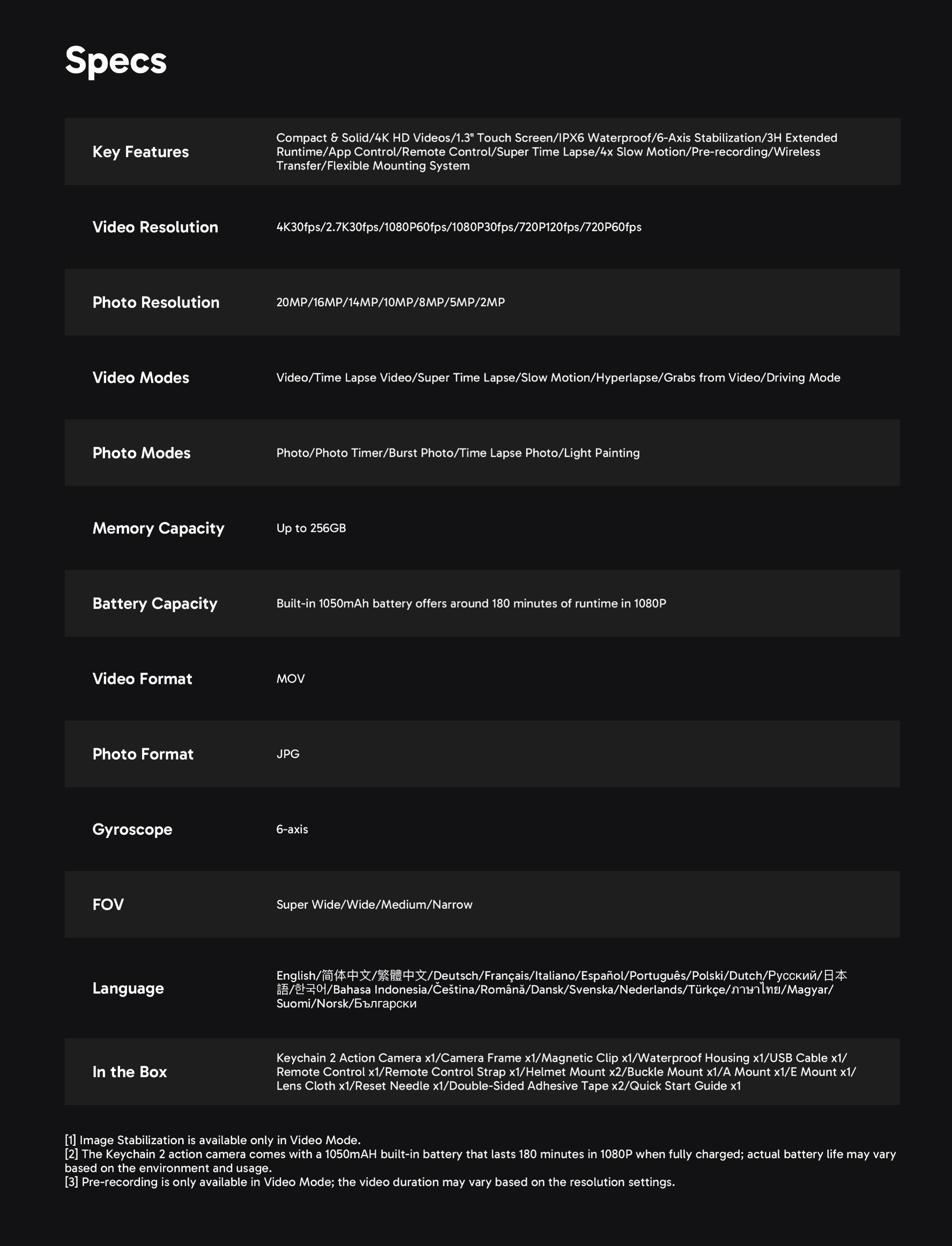Click the Key Features row label

[140, 152]
